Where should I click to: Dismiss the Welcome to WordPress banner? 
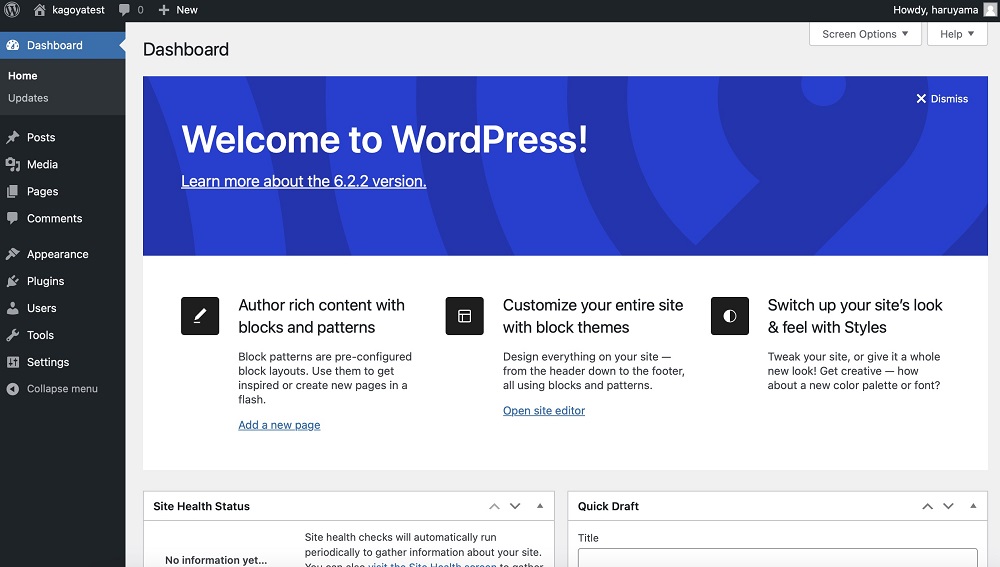[941, 99]
